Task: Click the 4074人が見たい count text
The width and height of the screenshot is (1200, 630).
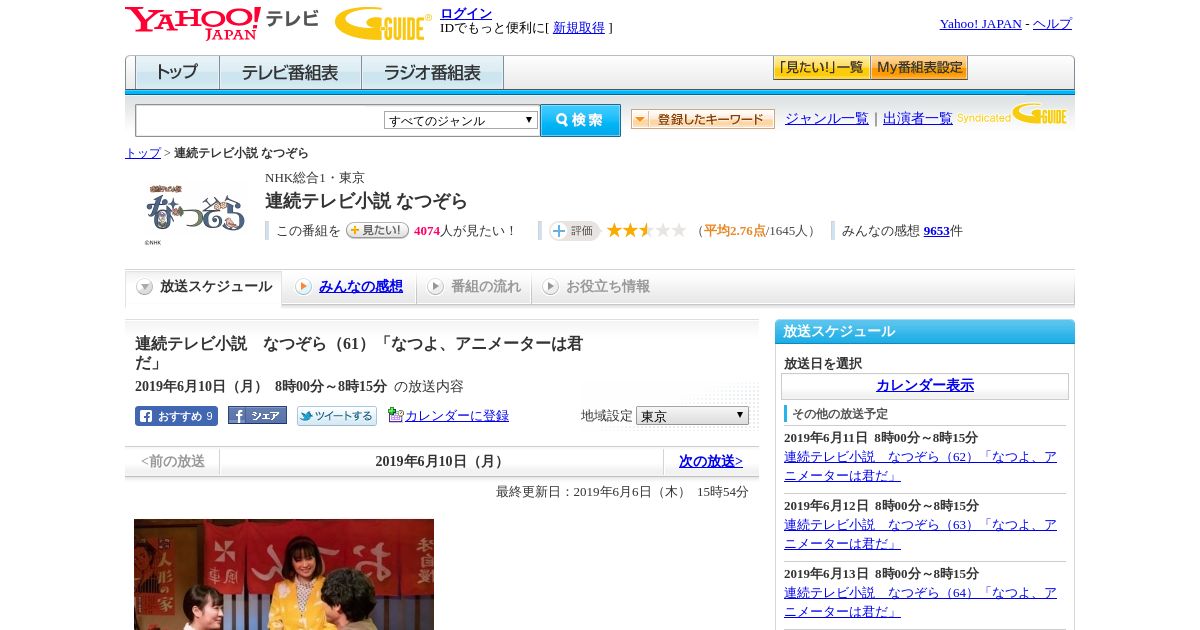Action: coord(464,231)
